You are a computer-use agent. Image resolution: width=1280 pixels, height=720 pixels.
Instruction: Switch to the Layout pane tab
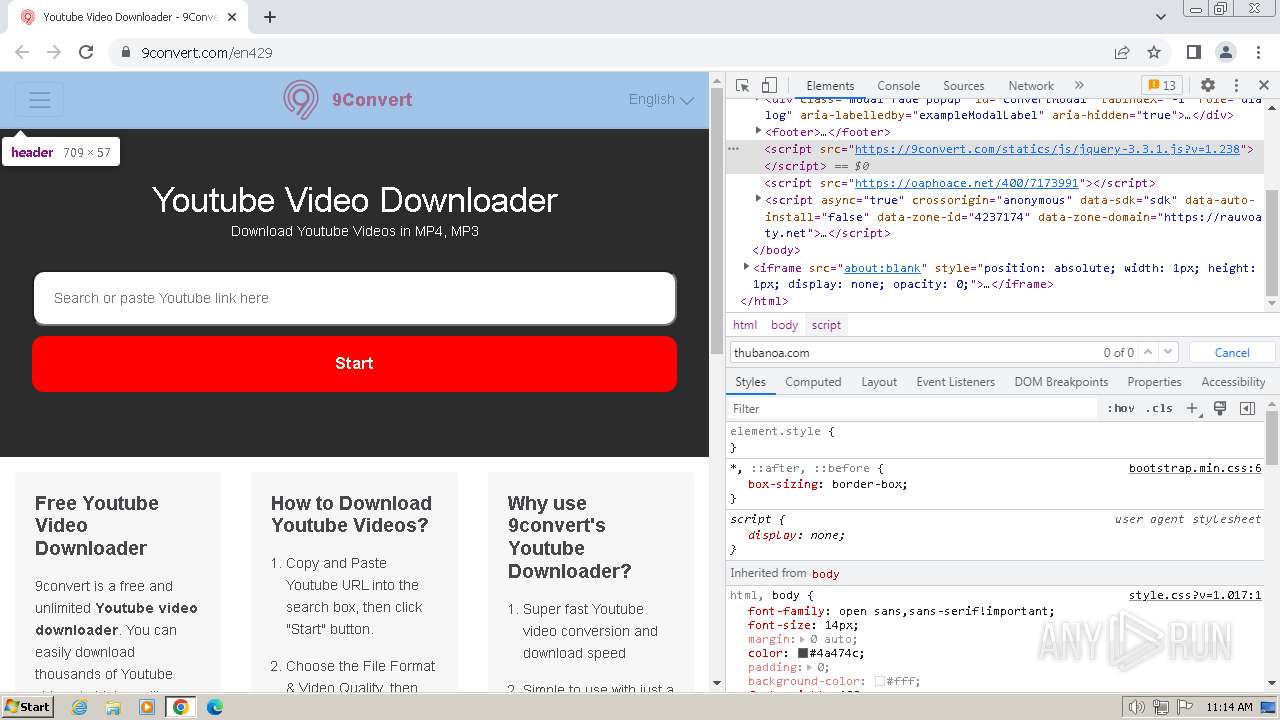pos(879,382)
